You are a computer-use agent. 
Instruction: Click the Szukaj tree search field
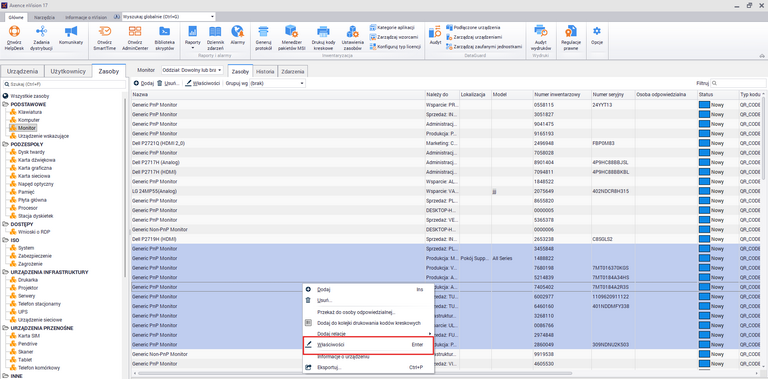[x=64, y=84]
